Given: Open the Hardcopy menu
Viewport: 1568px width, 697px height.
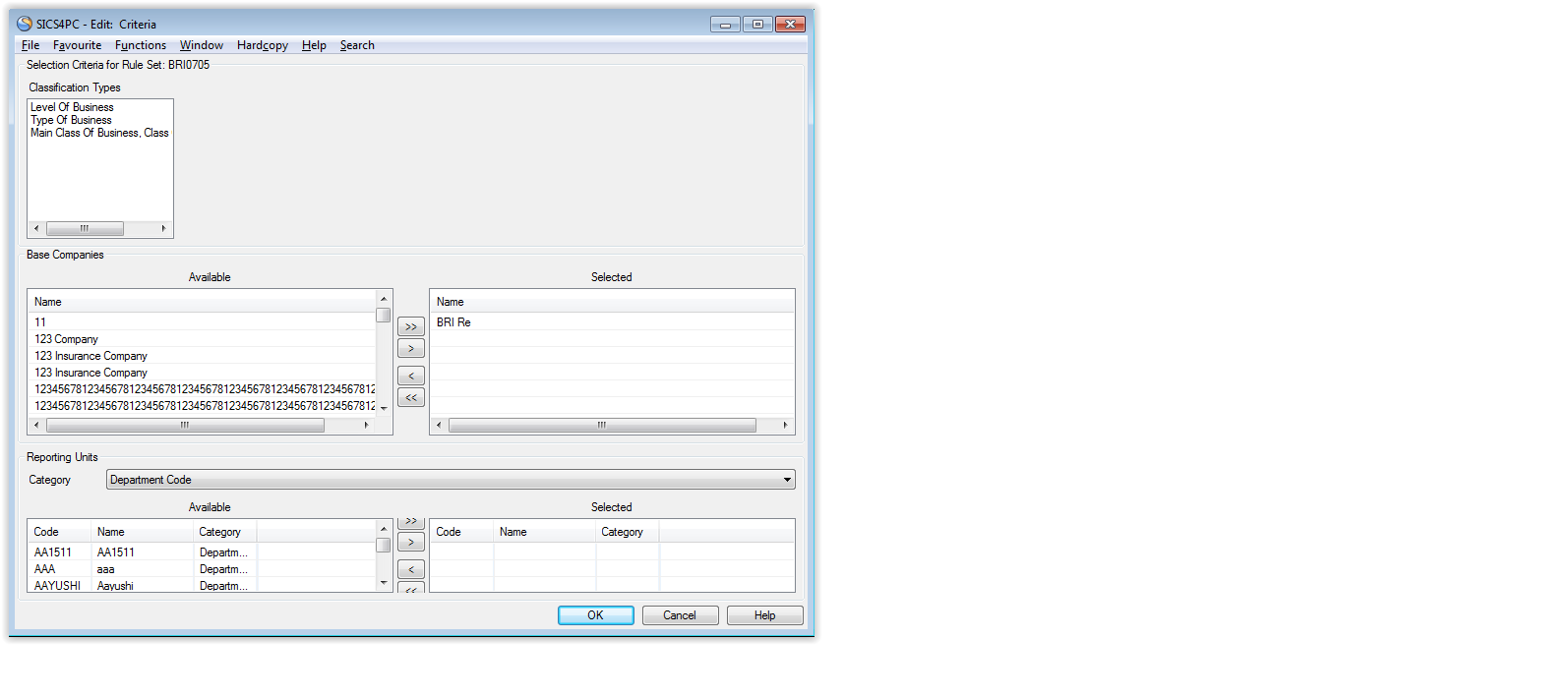Looking at the screenshot, I should pos(262,45).
